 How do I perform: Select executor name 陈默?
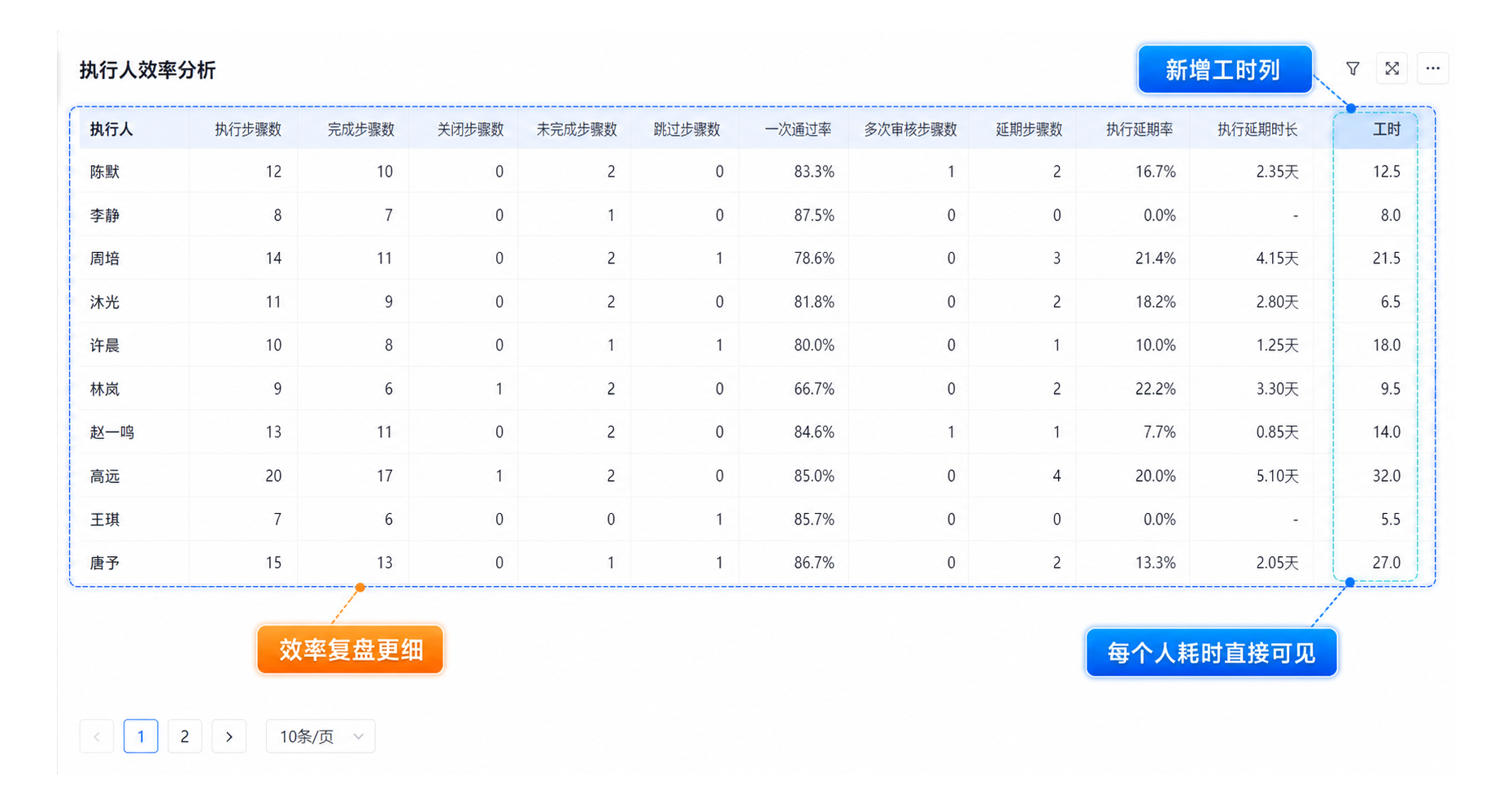105,172
